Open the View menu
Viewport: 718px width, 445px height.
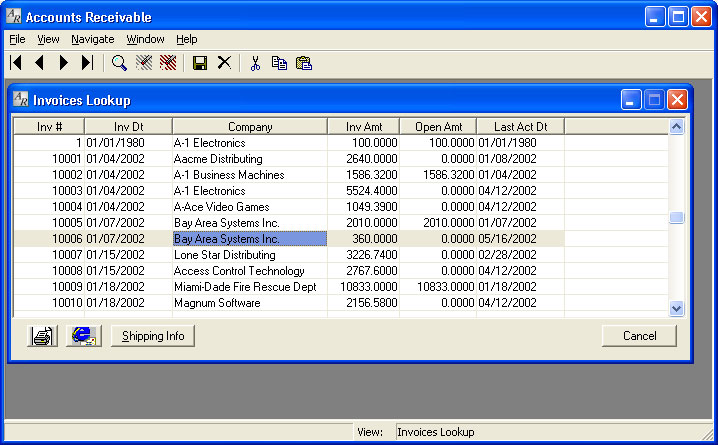(48, 39)
